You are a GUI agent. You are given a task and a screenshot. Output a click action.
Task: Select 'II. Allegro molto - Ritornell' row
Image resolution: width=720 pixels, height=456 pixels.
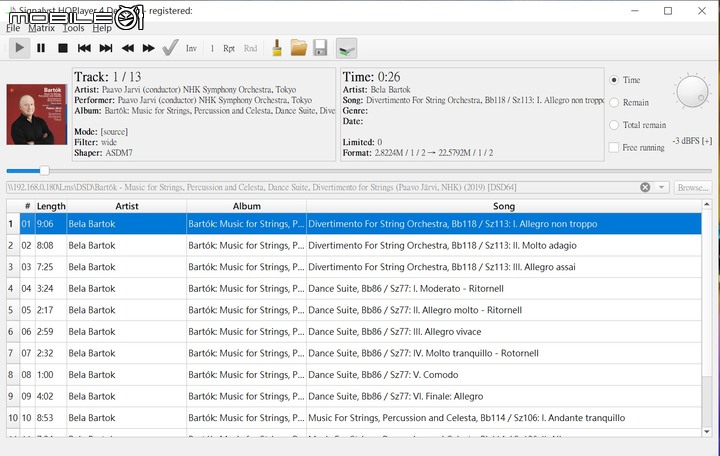pyautogui.click(x=354, y=310)
